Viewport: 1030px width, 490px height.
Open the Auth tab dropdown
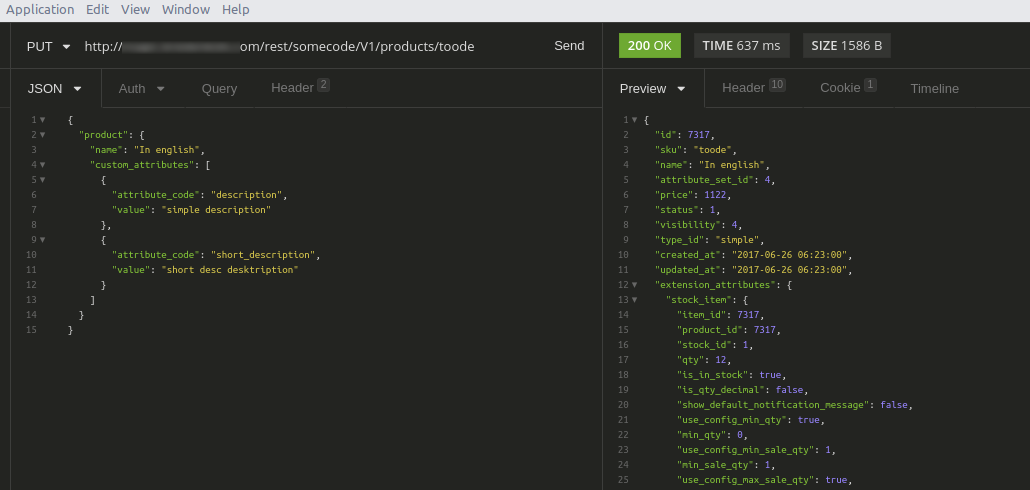click(x=141, y=89)
